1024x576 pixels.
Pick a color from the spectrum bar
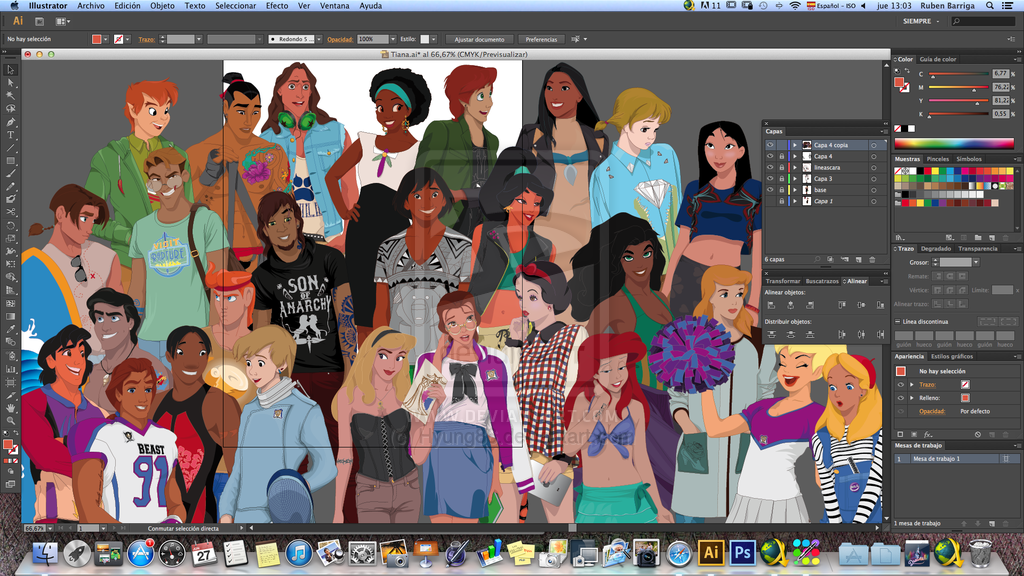pos(953,143)
